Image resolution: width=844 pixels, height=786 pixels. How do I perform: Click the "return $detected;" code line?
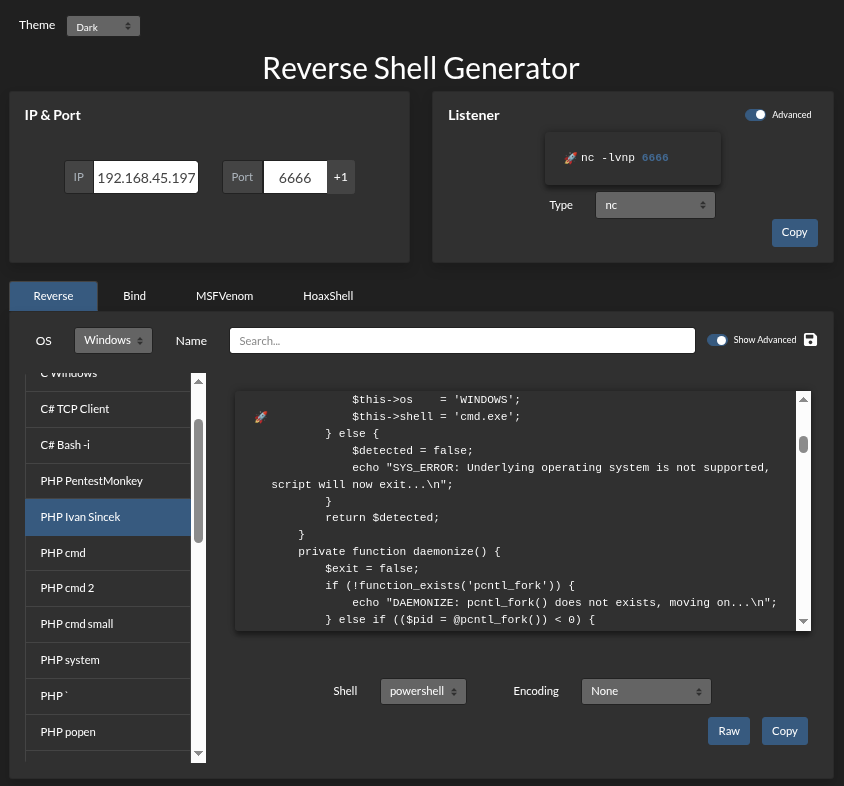382,518
